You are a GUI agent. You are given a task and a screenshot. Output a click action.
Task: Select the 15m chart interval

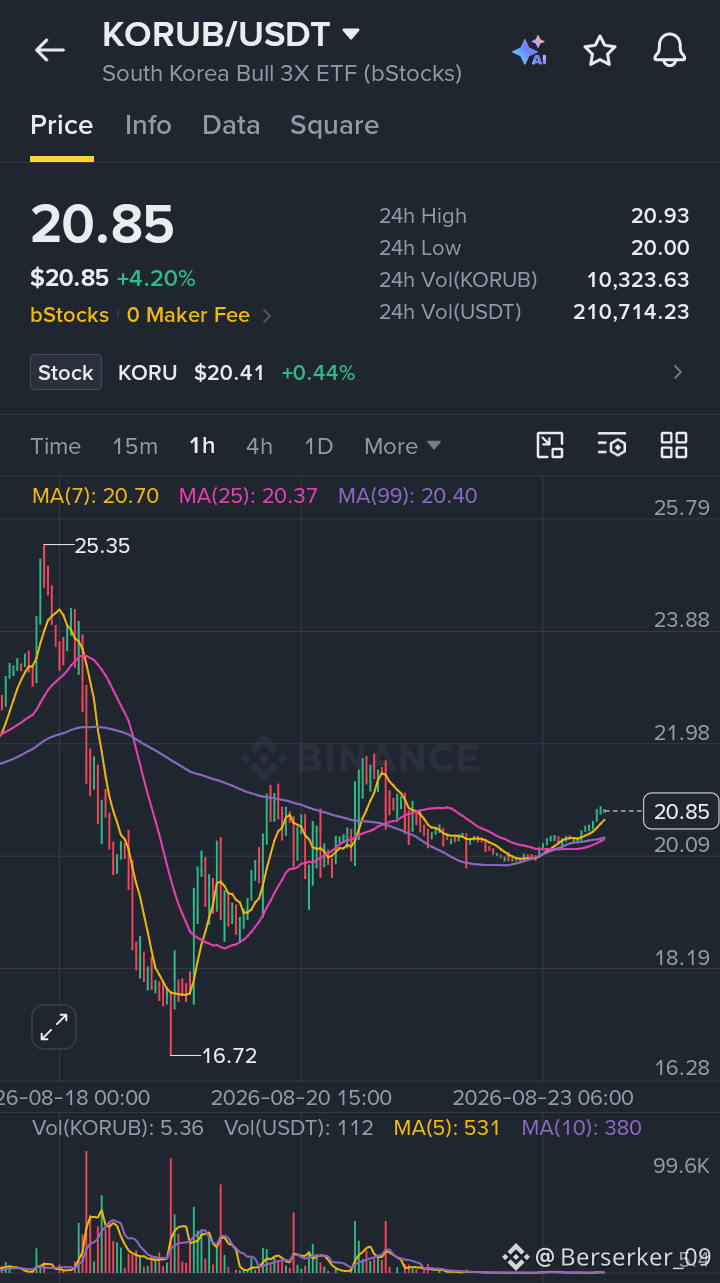(x=135, y=446)
